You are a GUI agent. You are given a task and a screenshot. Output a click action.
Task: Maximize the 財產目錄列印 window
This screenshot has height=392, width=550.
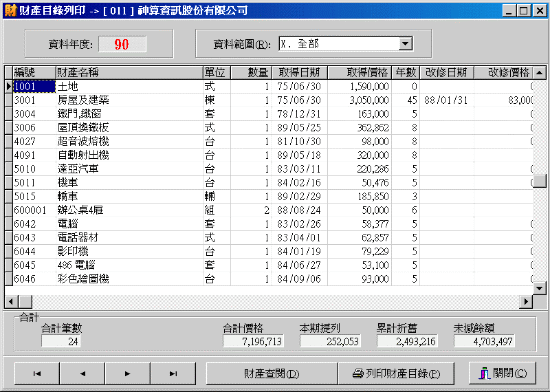point(523,11)
